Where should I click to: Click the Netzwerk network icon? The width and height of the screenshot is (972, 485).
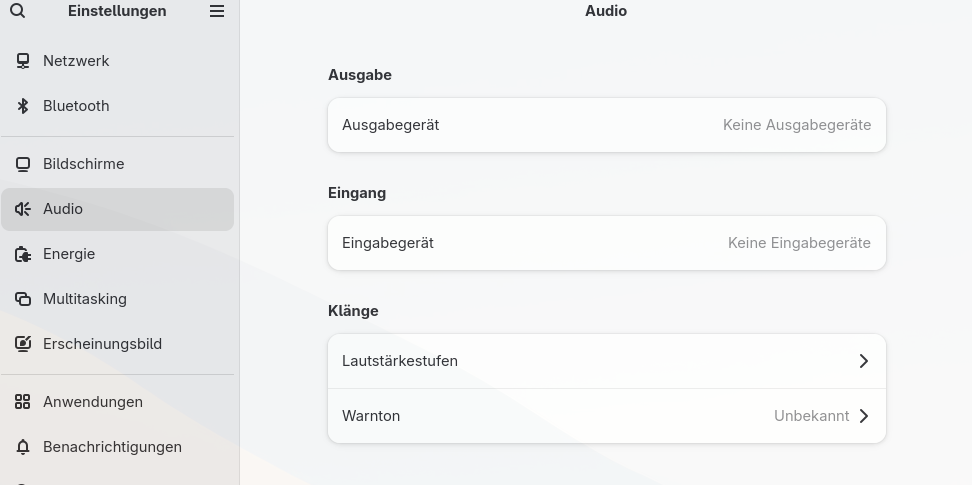pyautogui.click(x=23, y=61)
